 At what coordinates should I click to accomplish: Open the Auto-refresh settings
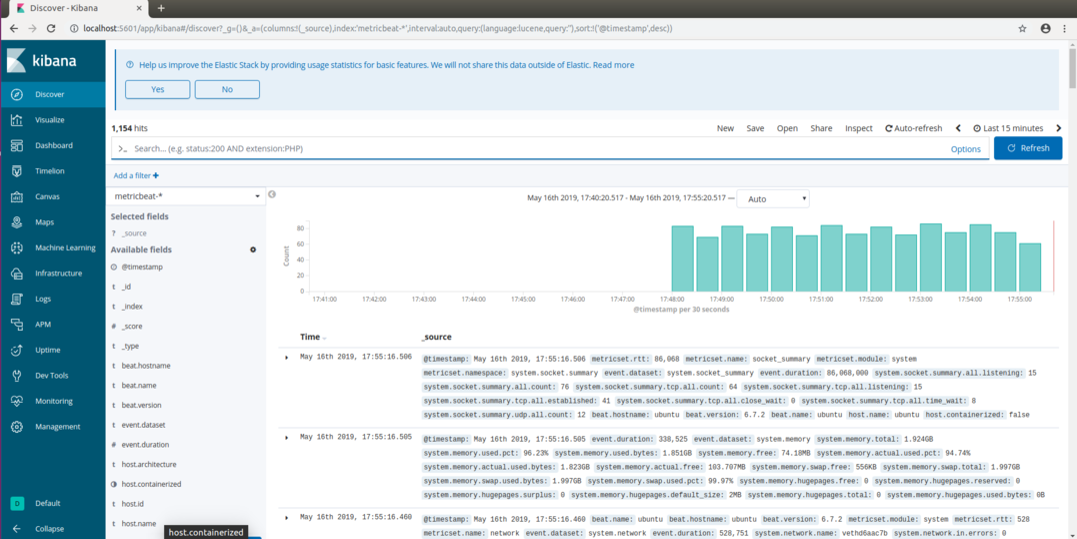click(914, 128)
